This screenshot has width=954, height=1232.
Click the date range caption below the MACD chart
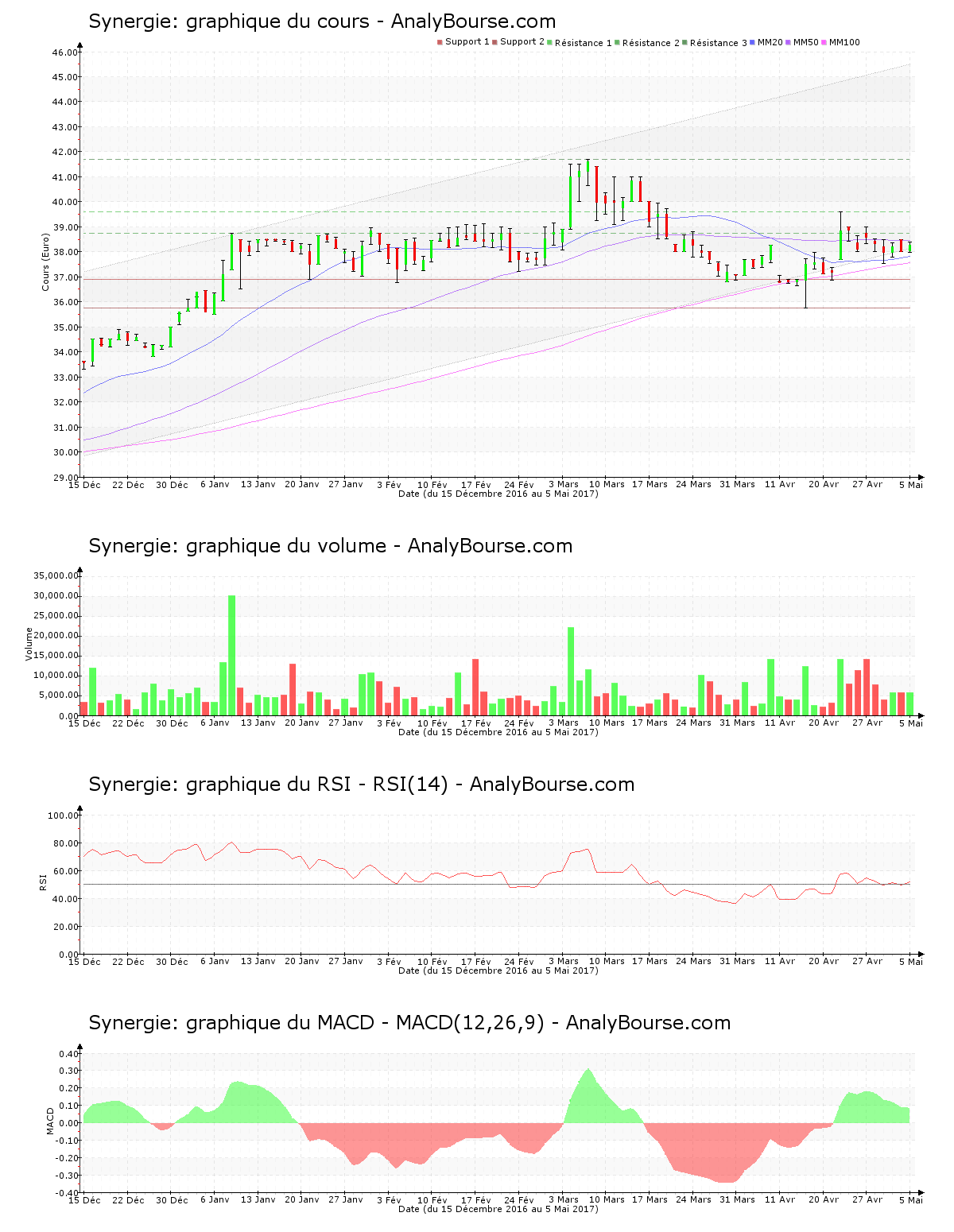click(498, 1209)
